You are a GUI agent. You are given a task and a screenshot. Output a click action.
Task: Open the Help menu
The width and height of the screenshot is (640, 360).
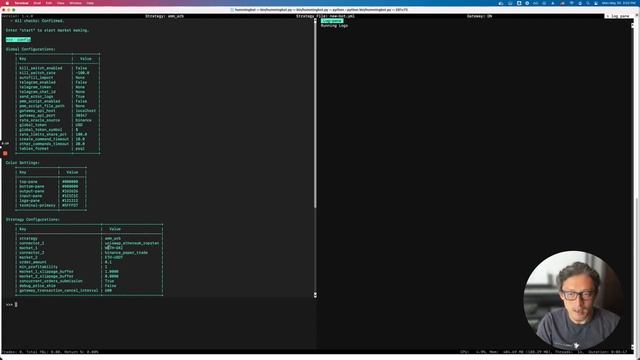click(x=90, y=3)
